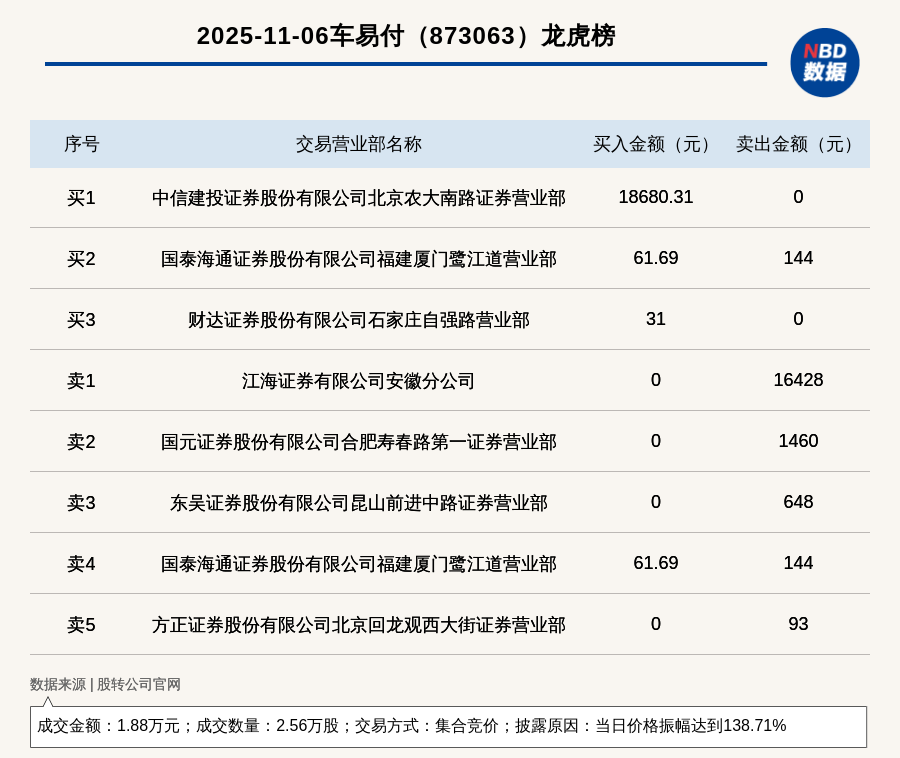Click the 成交金额 summary note box
The image size is (900, 758).
(x=448, y=726)
